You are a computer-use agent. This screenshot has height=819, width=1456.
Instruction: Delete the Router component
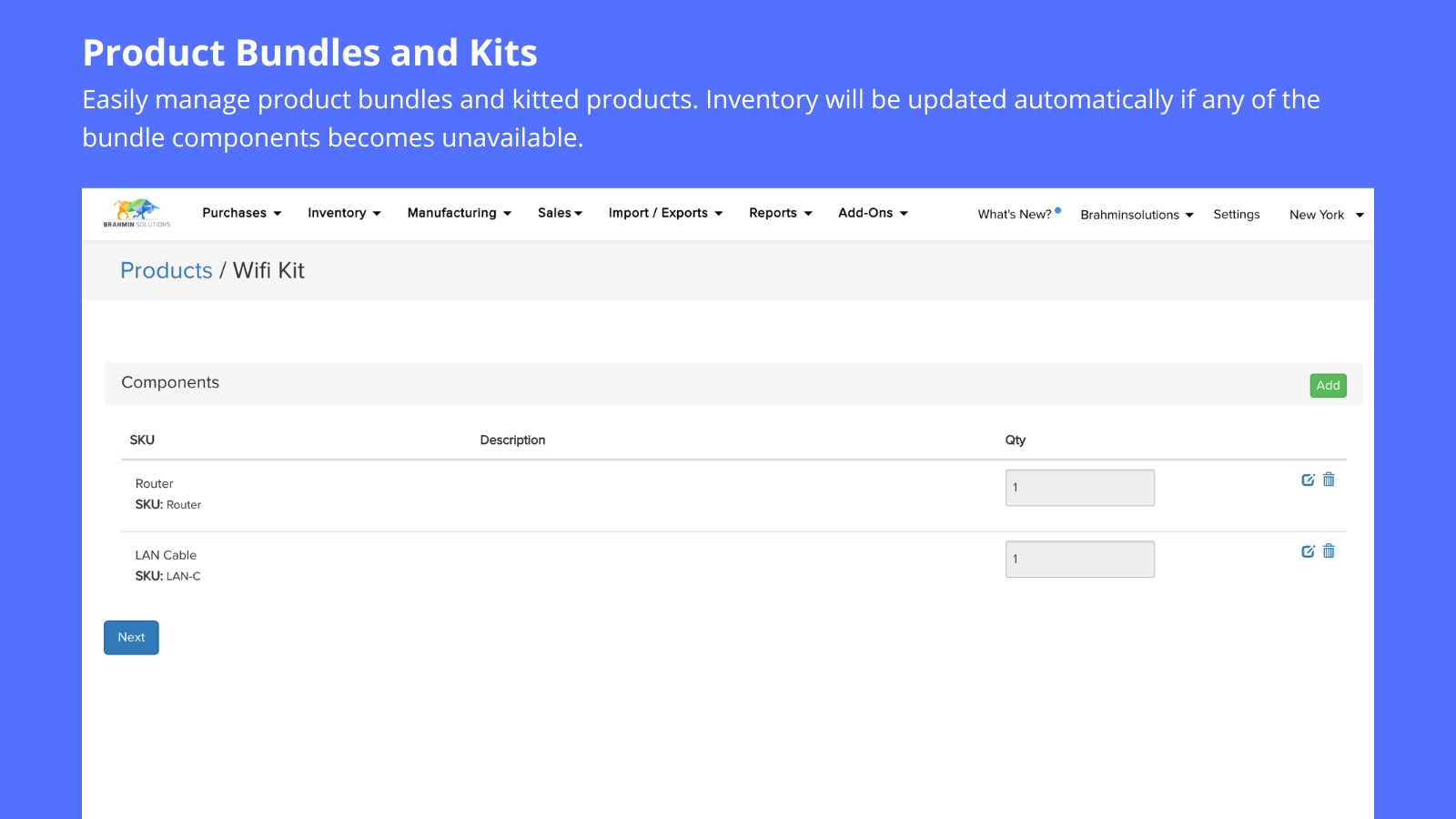(1329, 480)
